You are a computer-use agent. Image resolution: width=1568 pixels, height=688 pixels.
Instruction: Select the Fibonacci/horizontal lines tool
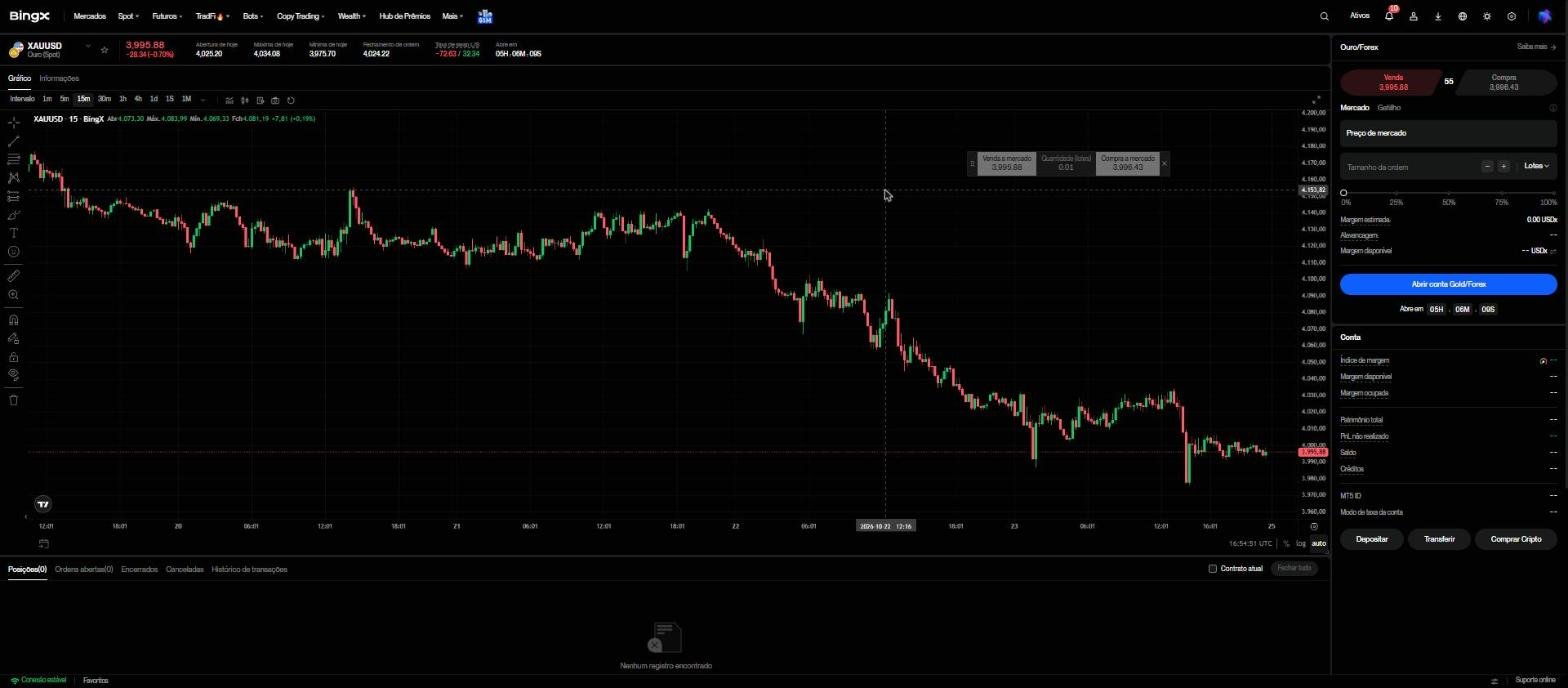click(x=13, y=159)
